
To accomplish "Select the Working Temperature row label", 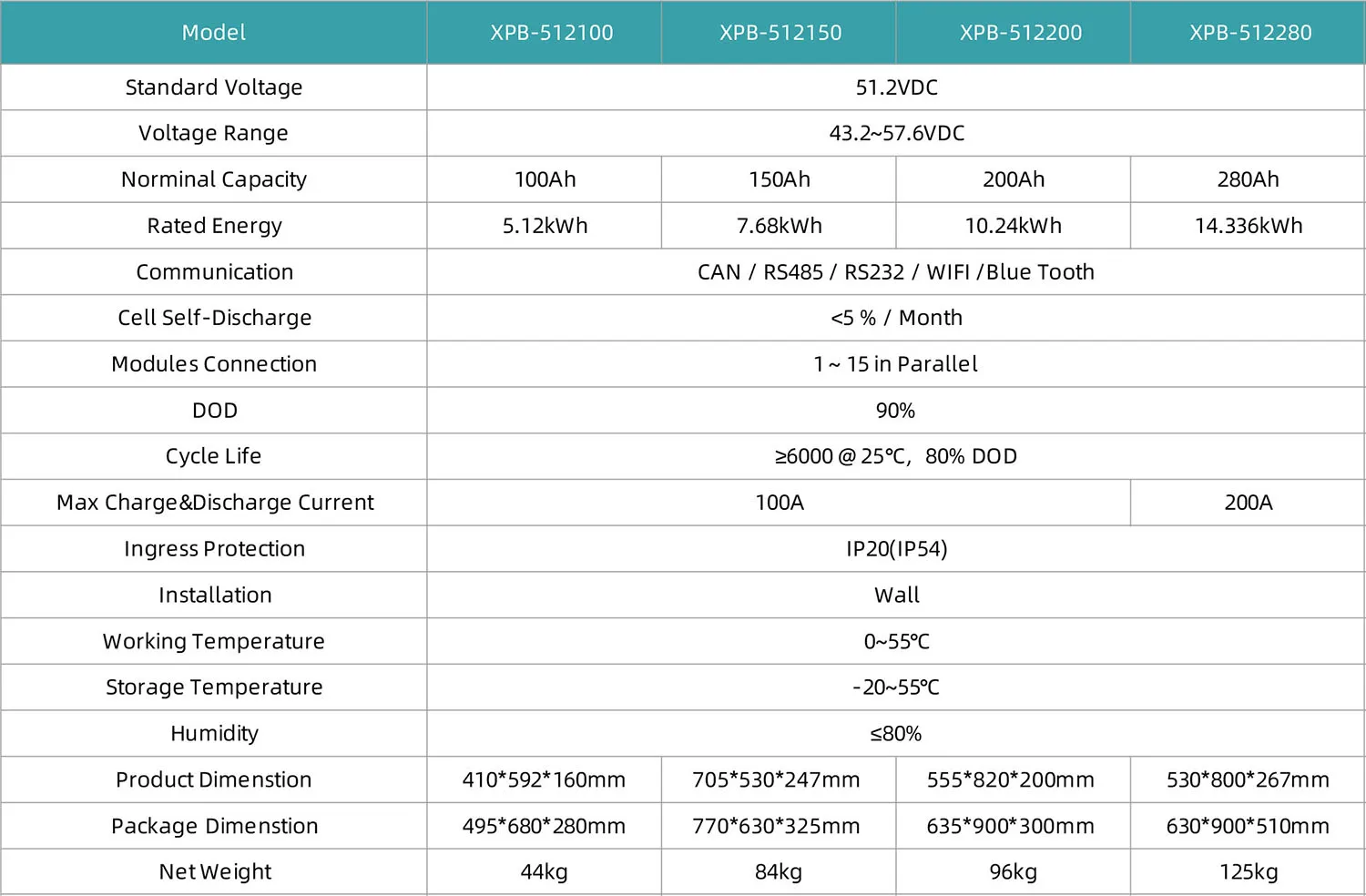I will click(214, 641).
